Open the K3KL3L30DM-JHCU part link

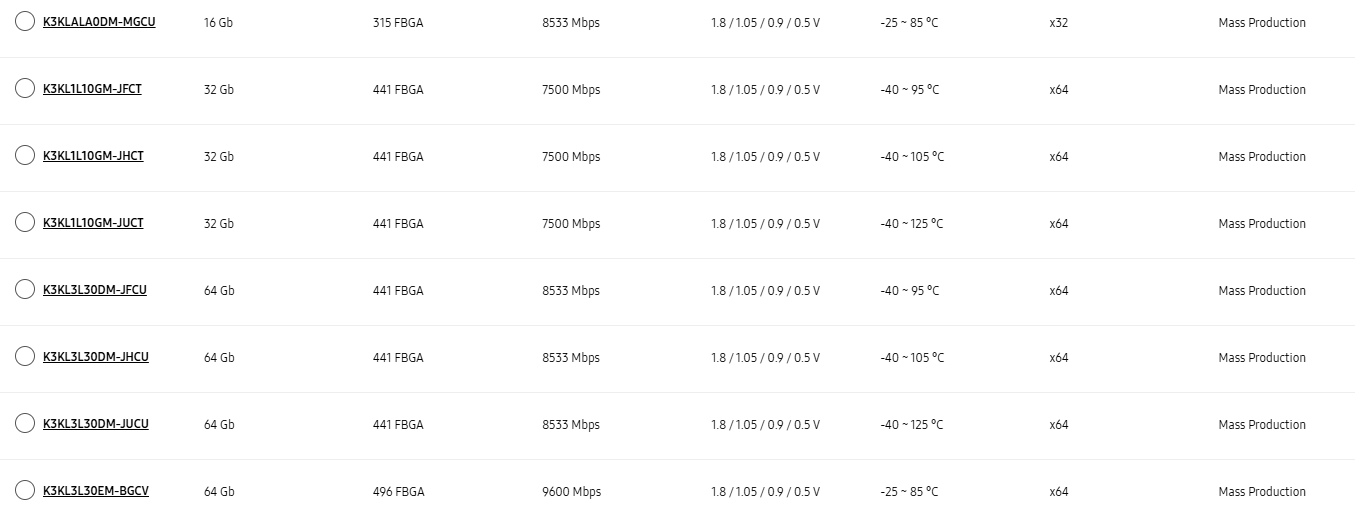96,357
